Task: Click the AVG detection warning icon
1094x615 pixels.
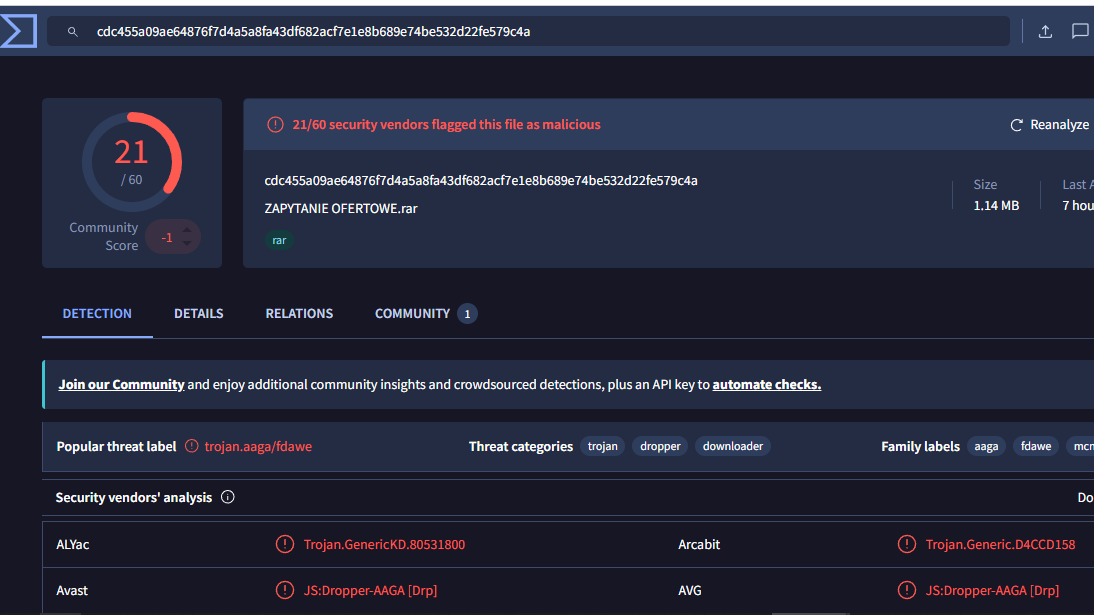Action: click(x=906, y=590)
